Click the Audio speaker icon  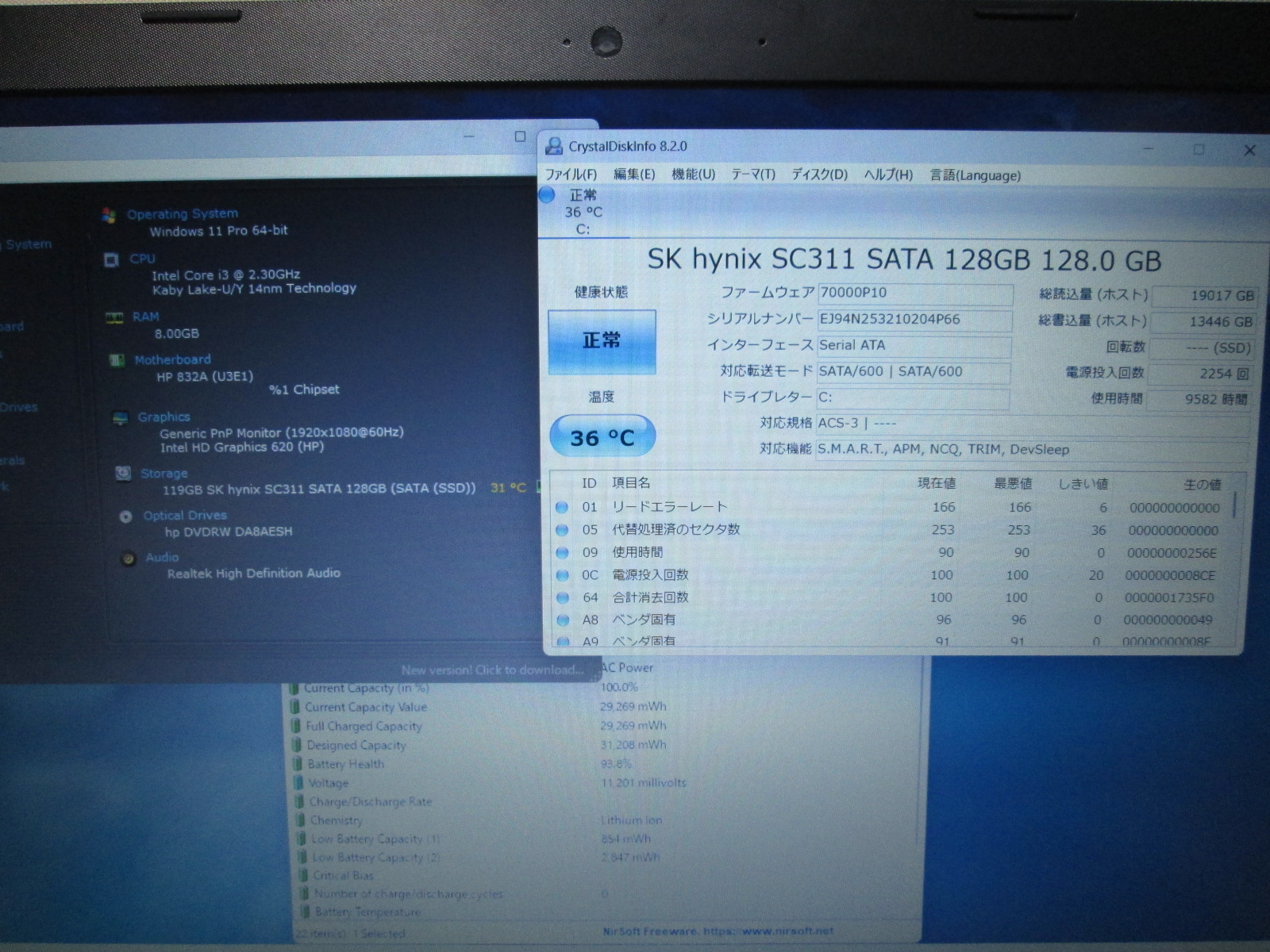pos(128,559)
